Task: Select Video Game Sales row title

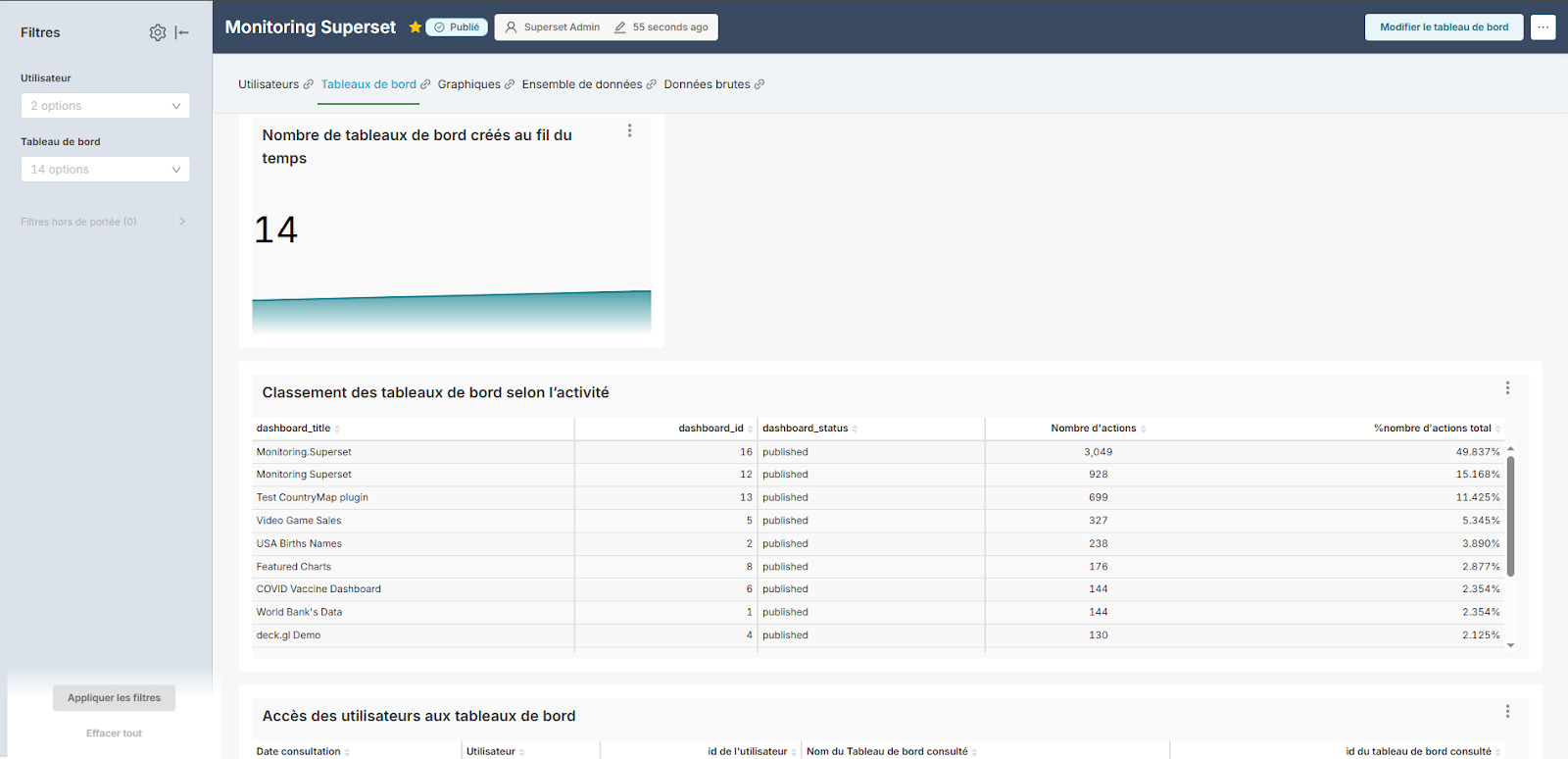Action: (x=299, y=521)
